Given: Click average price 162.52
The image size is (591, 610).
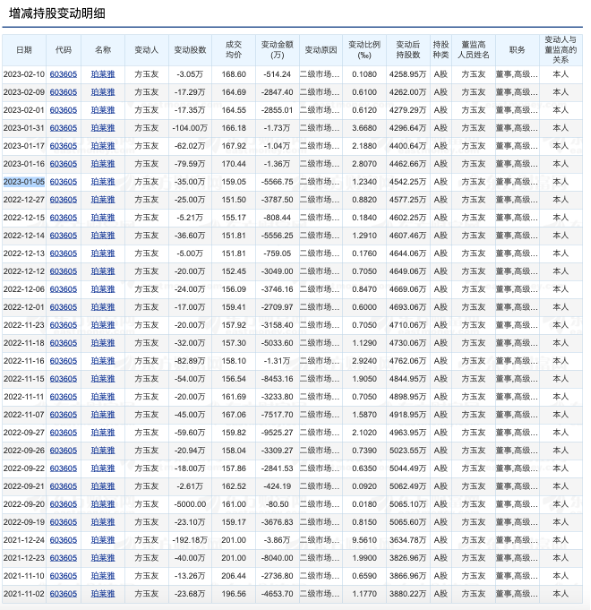Looking at the screenshot, I should click(233, 486).
